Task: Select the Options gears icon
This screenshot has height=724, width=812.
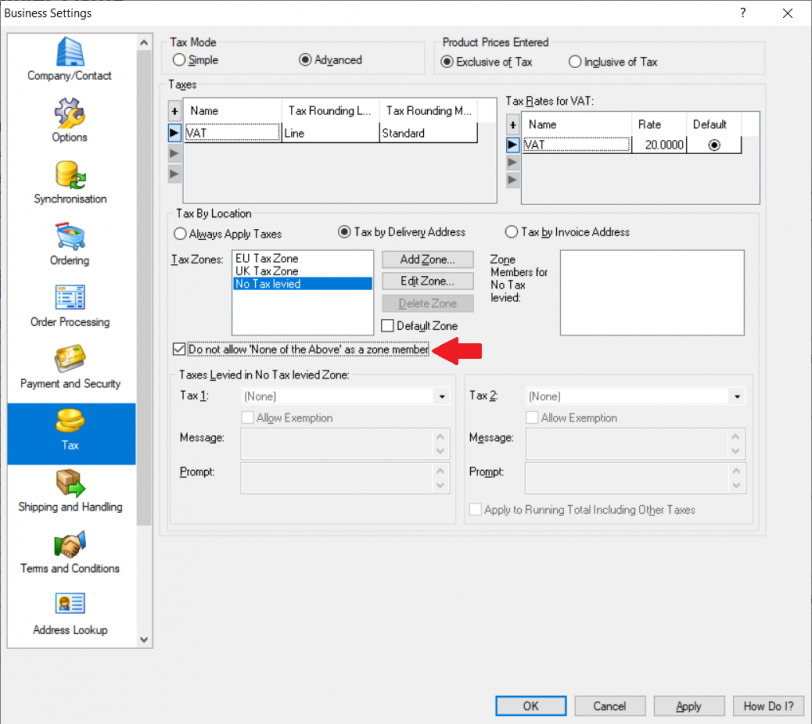Action: click(x=70, y=112)
